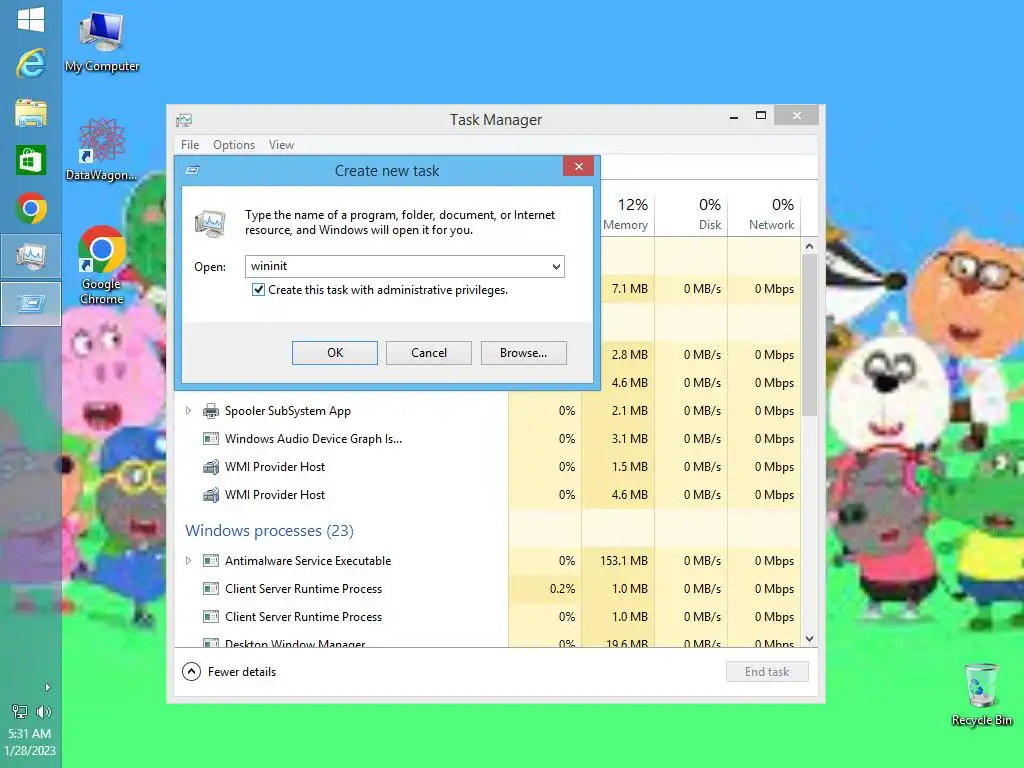Open the Windows Start button

pos(31,19)
